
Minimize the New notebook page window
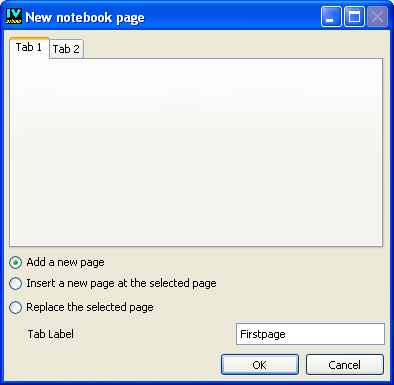click(331, 16)
